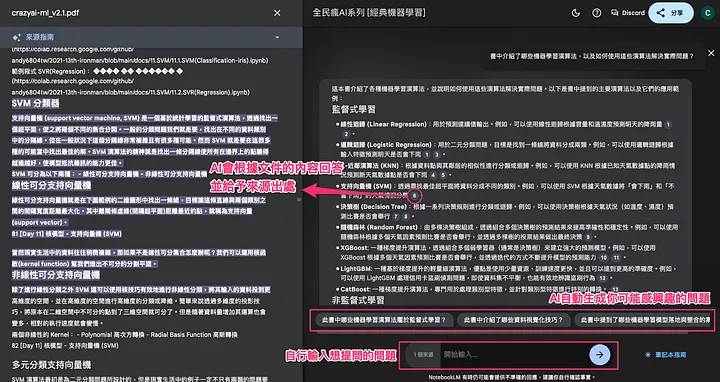Click the file name crazyai-ml_v2.1.pdf
The image size is (720, 382).
(45, 13)
